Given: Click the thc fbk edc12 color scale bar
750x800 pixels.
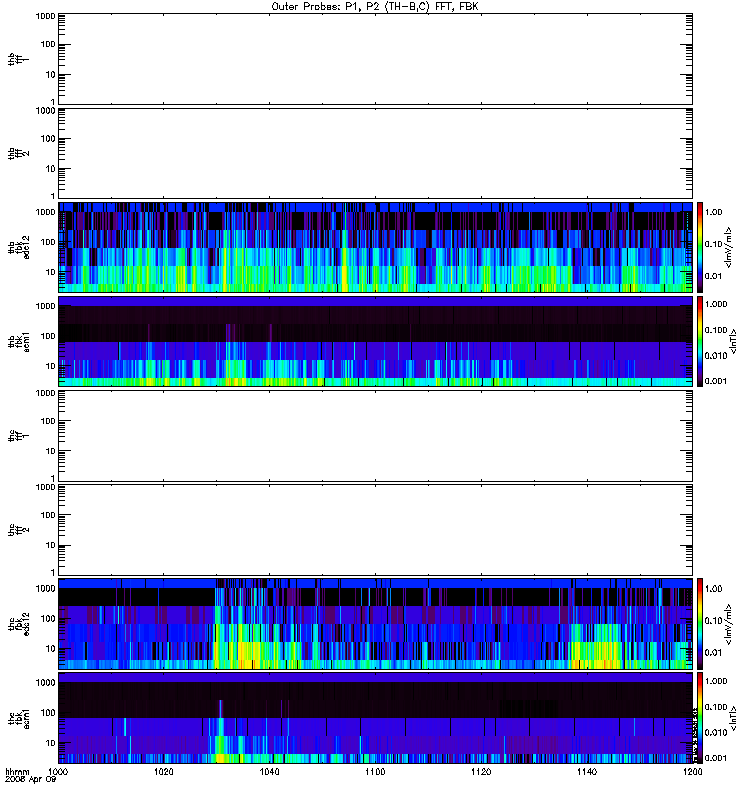Looking at the screenshot, I should pos(700,623).
